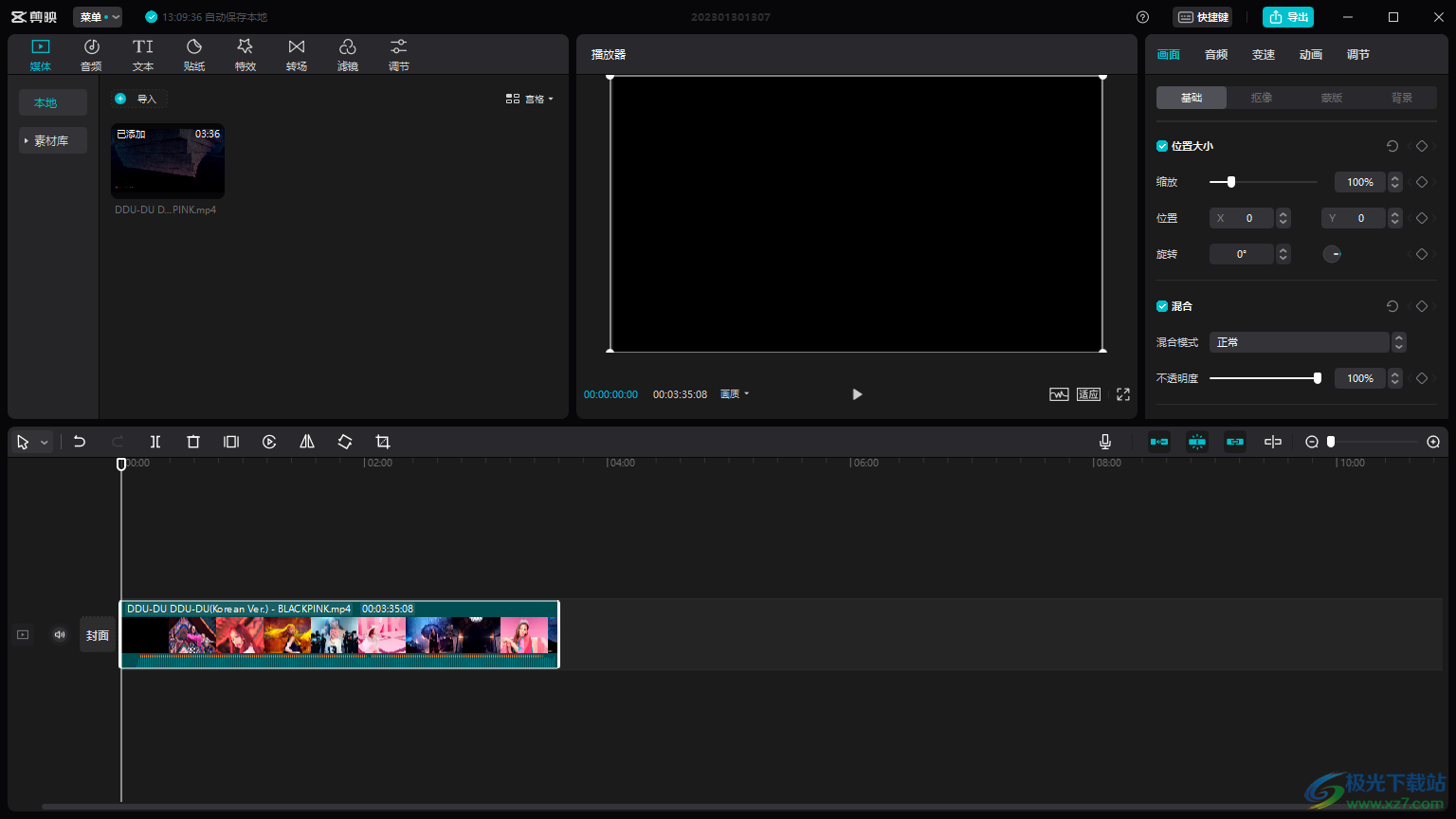Screen dimensions: 1456x819
Task: Open the 贴纸 stickers tab
Action: [194, 55]
